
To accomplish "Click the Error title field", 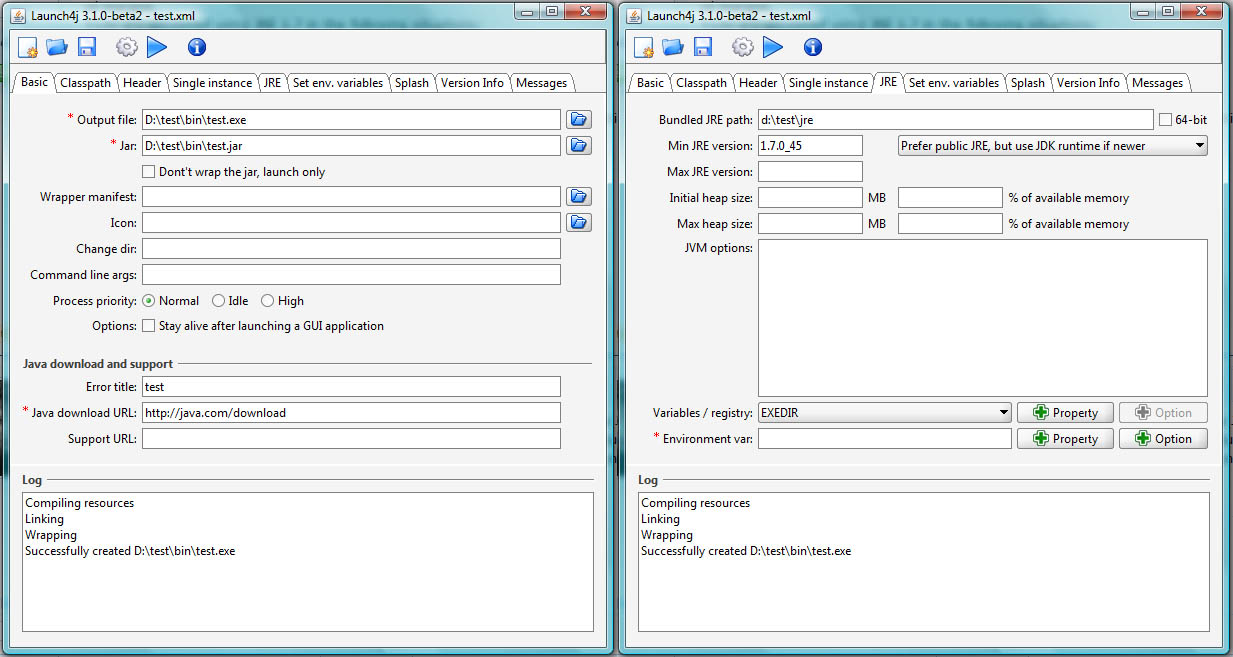I will click(x=351, y=387).
